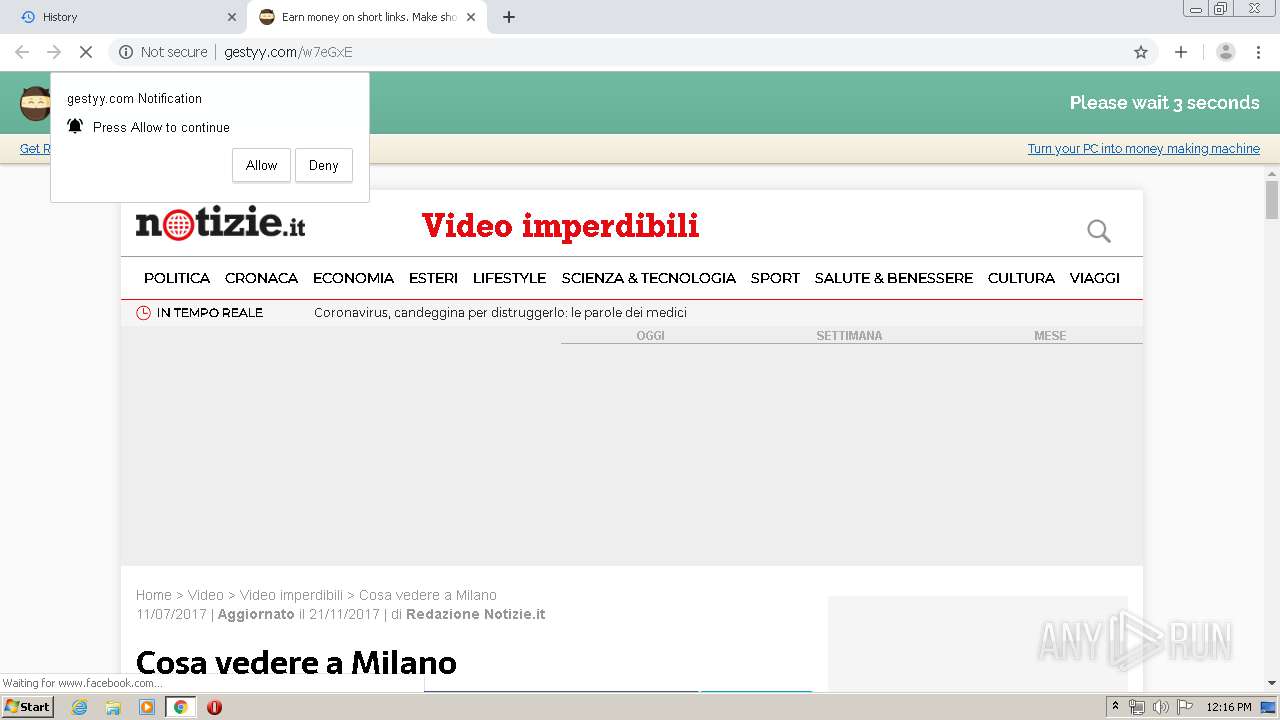Screen dimensions: 1280x720
Task: Close the History tab
Action: point(232,17)
